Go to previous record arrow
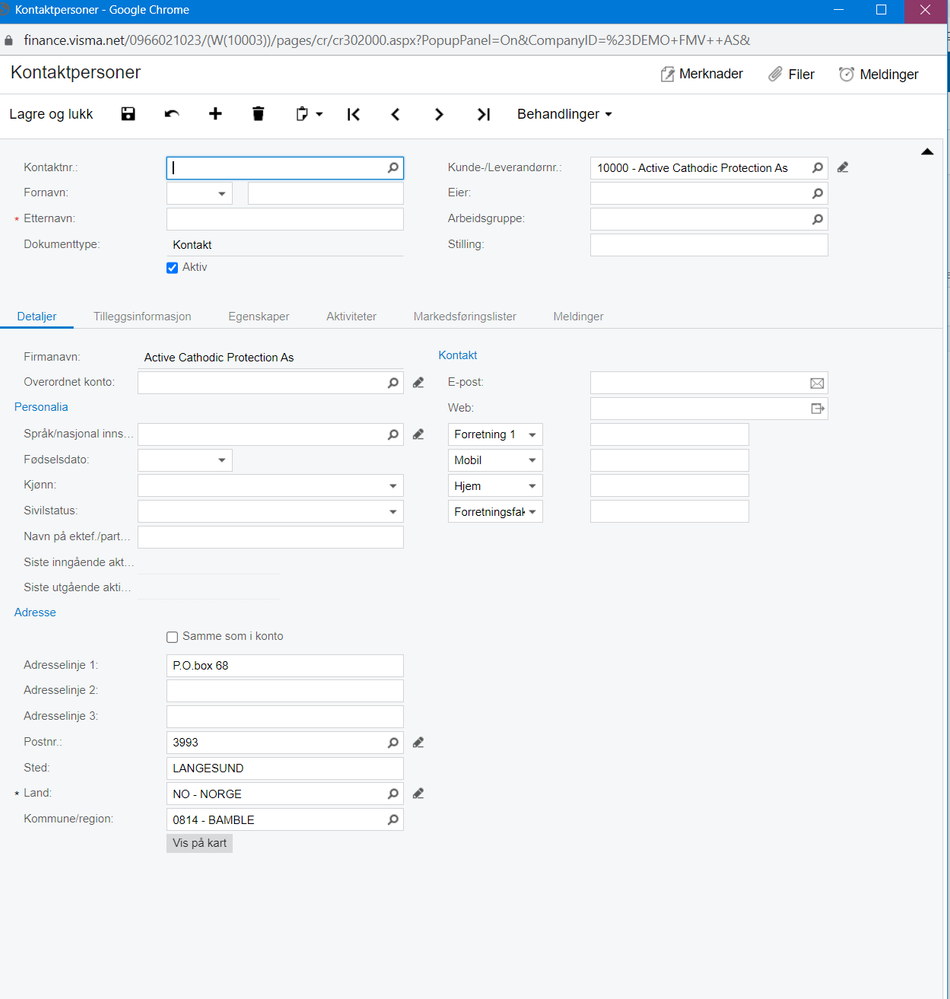The image size is (950, 999). [x=396, y=114]
